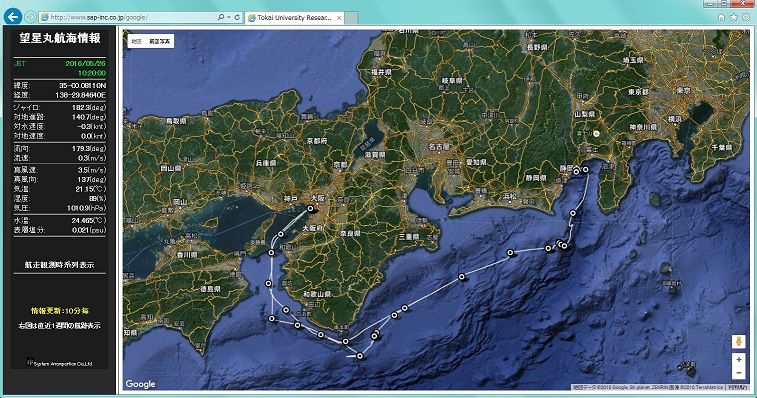The width and height of the screenshot is (757, 398).
Task: Click the 徳島県 label on the map
Action: click(x=210, y=289)
